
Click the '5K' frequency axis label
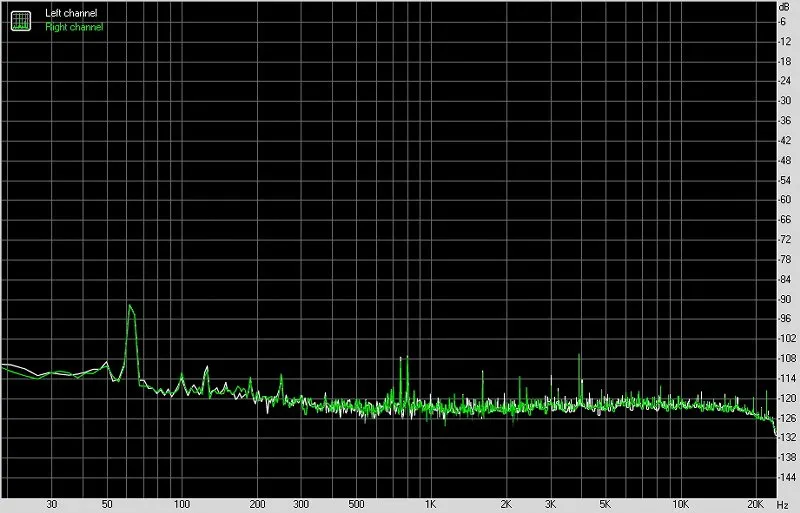(x=605, y=505)
